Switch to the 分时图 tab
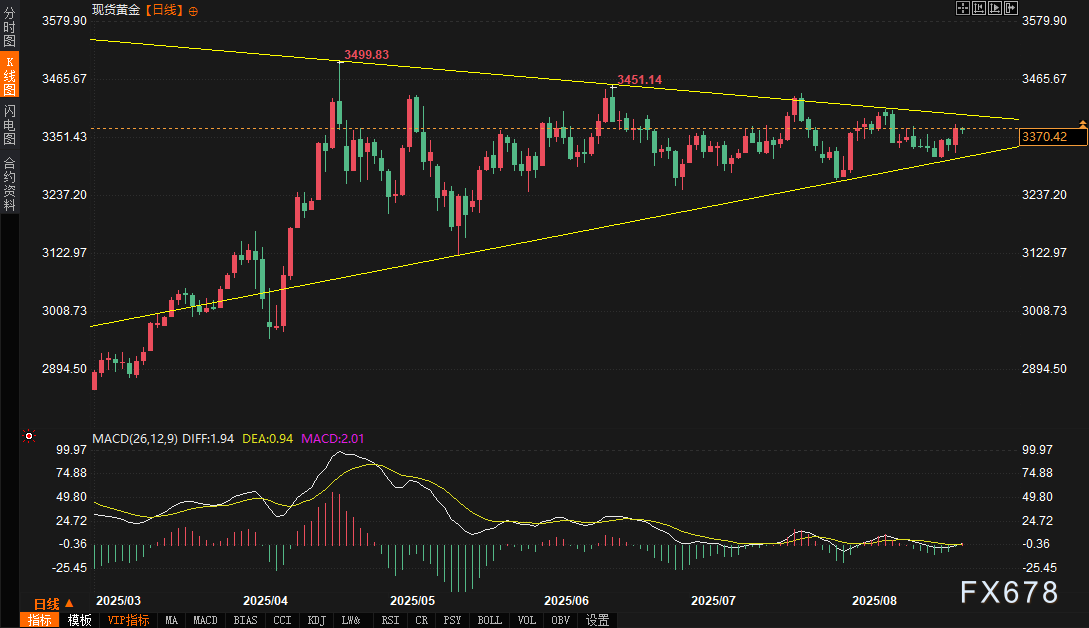The image size is (1089, 628). click(10, 29)
